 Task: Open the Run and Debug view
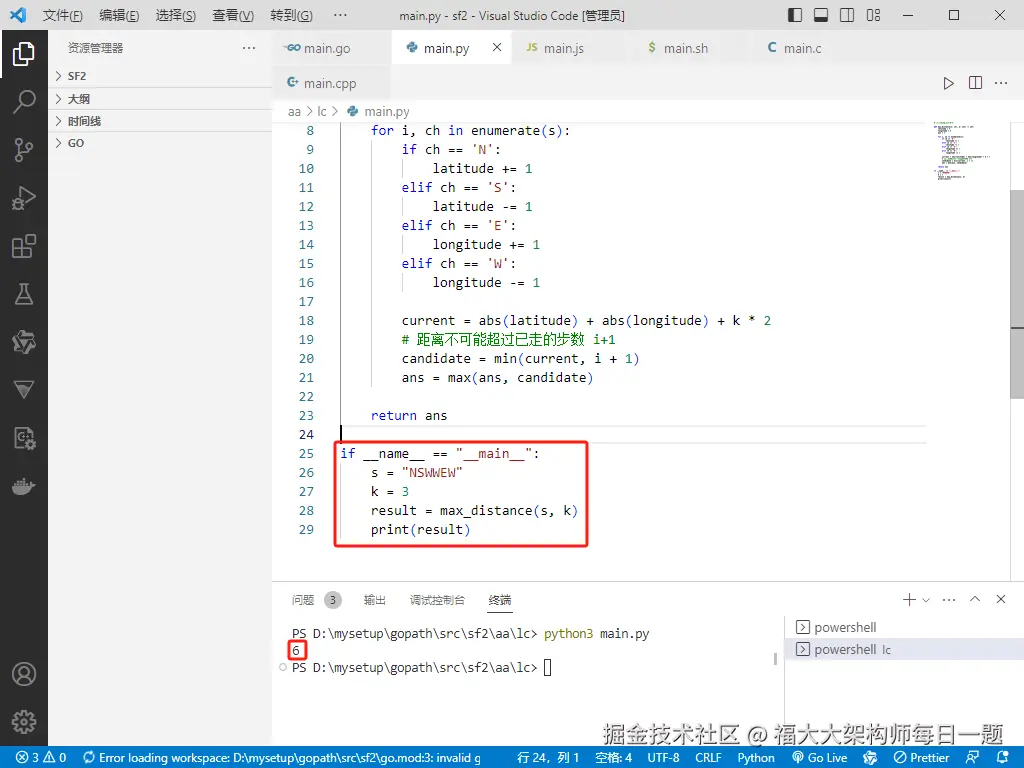coord(24,198)
